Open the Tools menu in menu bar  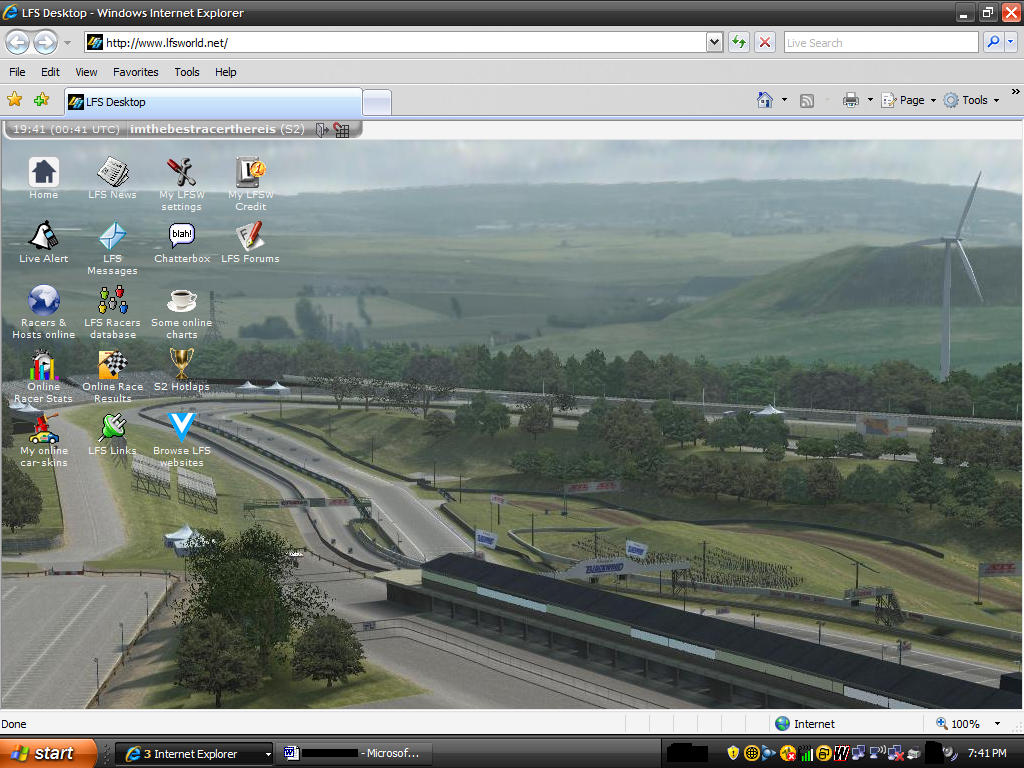pyautogui.click(x=187, y=72)
